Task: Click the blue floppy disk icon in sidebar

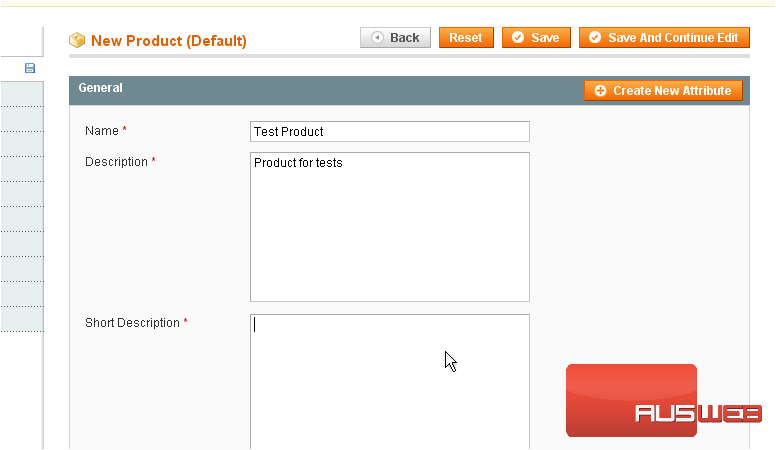Action: click(x=30, y=68)
